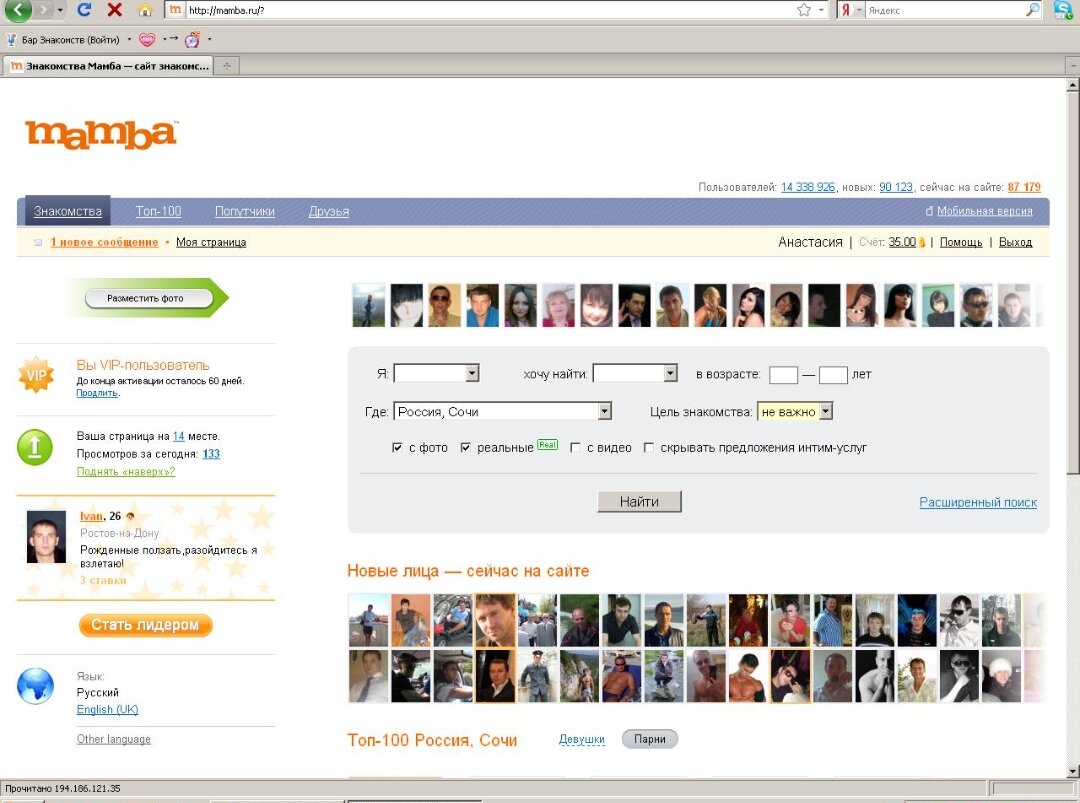
Task: Click minimum age input field
Action: point(783,375)
